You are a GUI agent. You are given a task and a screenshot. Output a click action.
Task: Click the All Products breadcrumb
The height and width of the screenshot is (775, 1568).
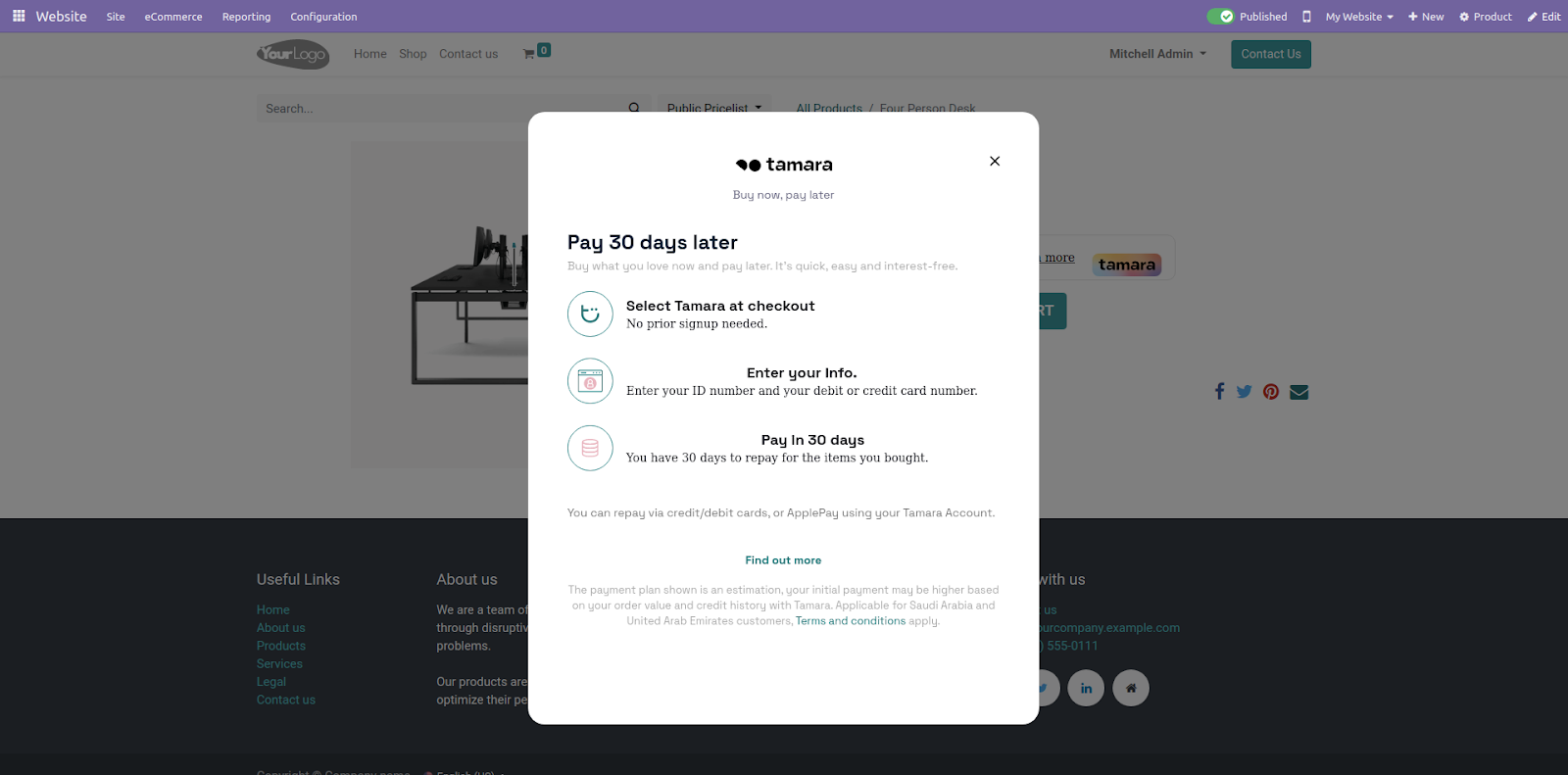point(829,108)
